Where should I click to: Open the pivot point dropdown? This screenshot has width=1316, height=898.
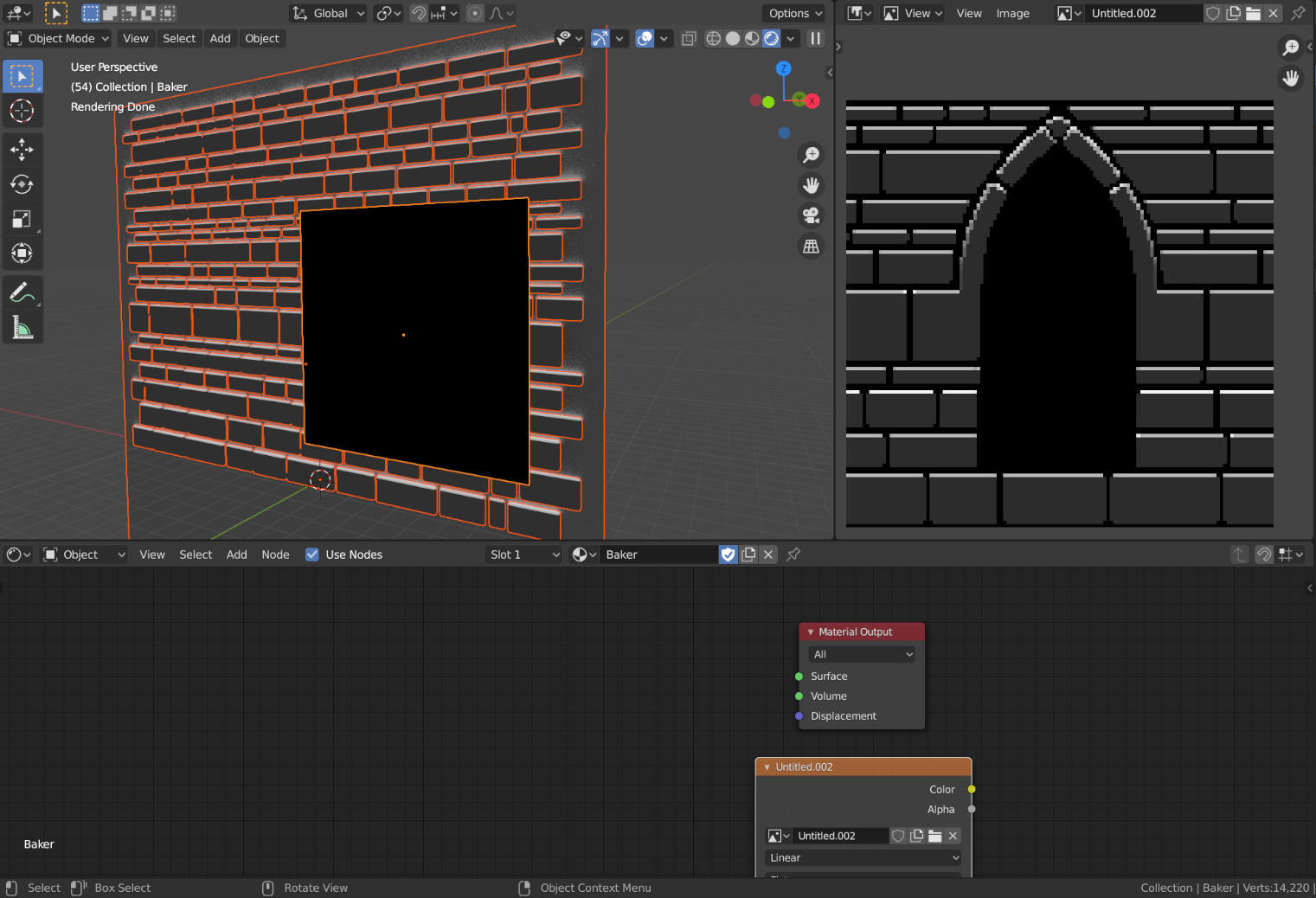click(388, 13)
